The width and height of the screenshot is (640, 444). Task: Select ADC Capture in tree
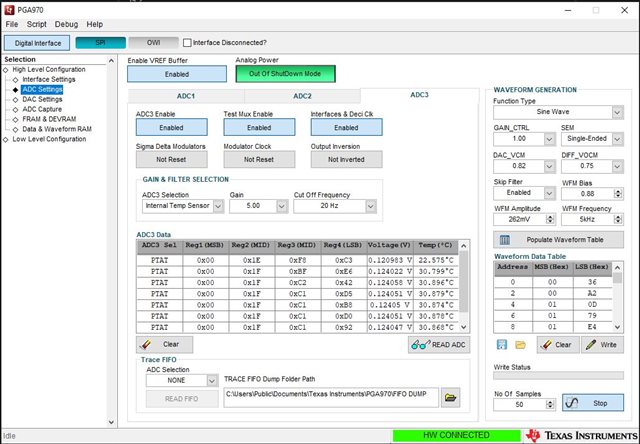pyautogui.click(x=42, y=109)
